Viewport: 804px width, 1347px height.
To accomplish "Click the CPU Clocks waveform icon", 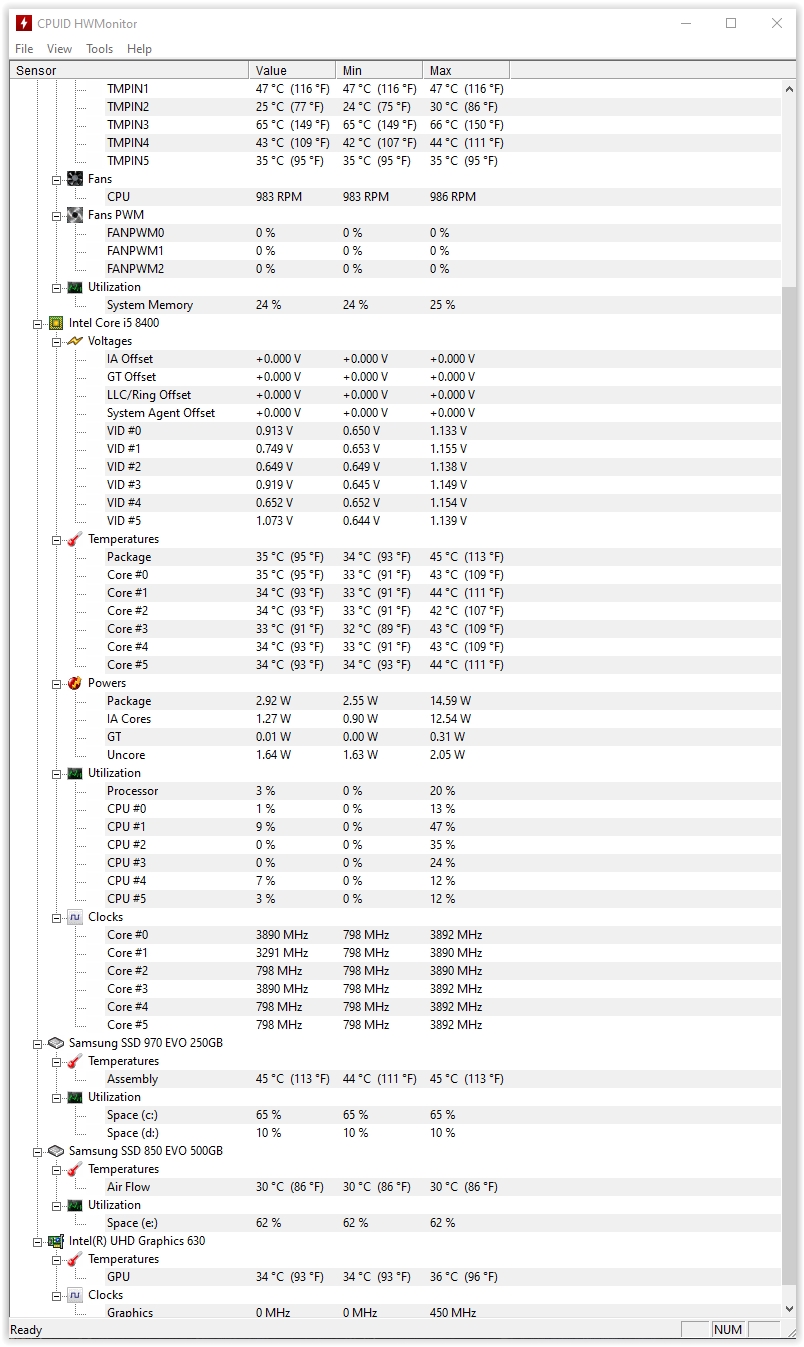I will pos(75,917).
